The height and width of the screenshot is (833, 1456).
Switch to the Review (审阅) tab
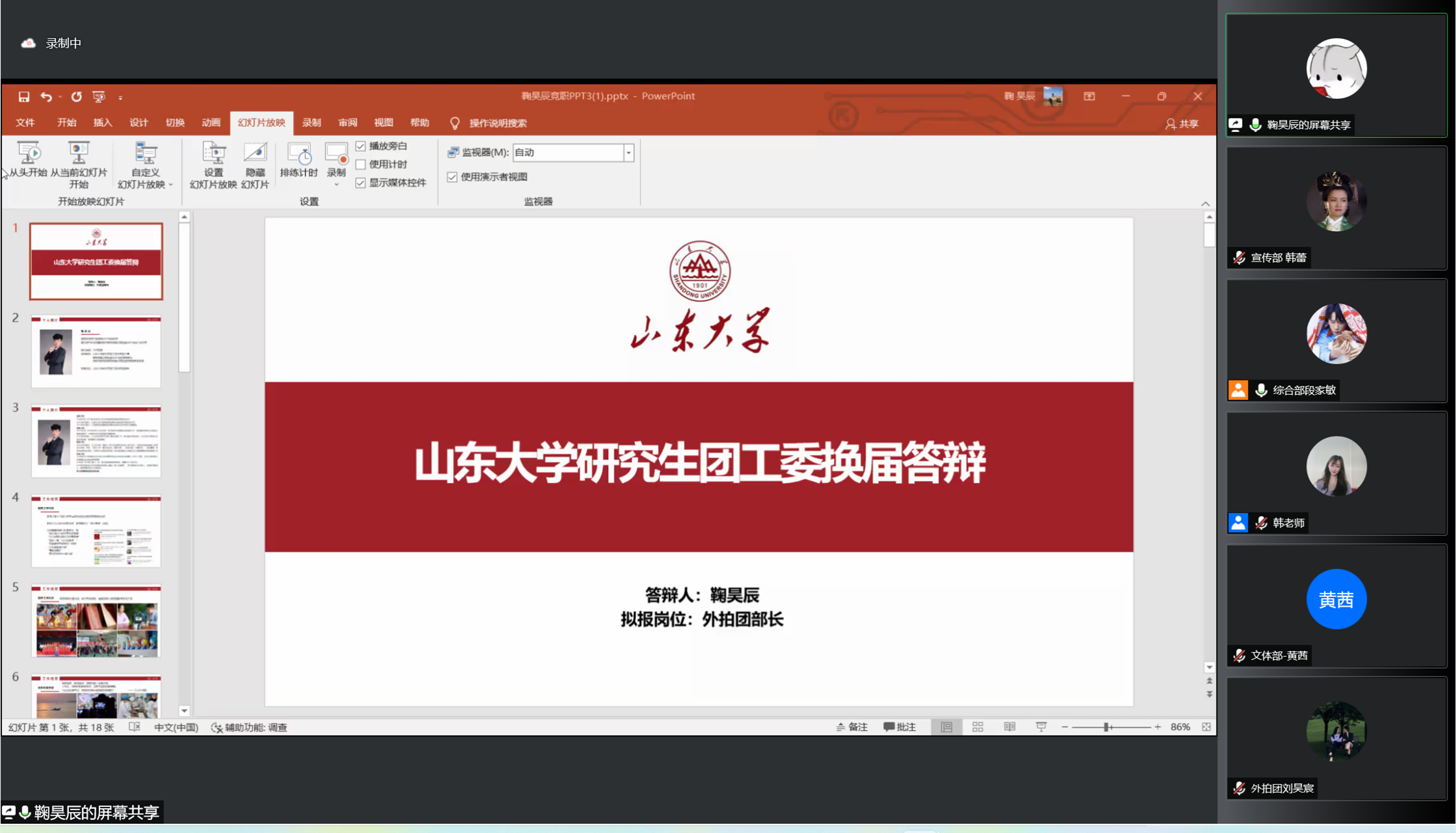348,123
